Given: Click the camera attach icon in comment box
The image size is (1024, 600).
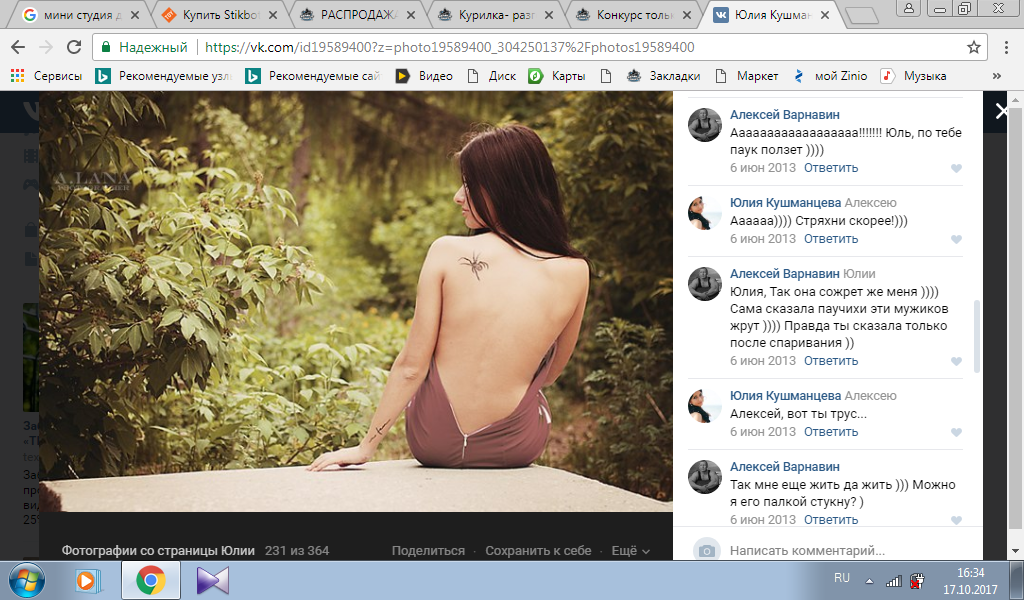Looking at the screenshot, I should (x=707, y=550).
